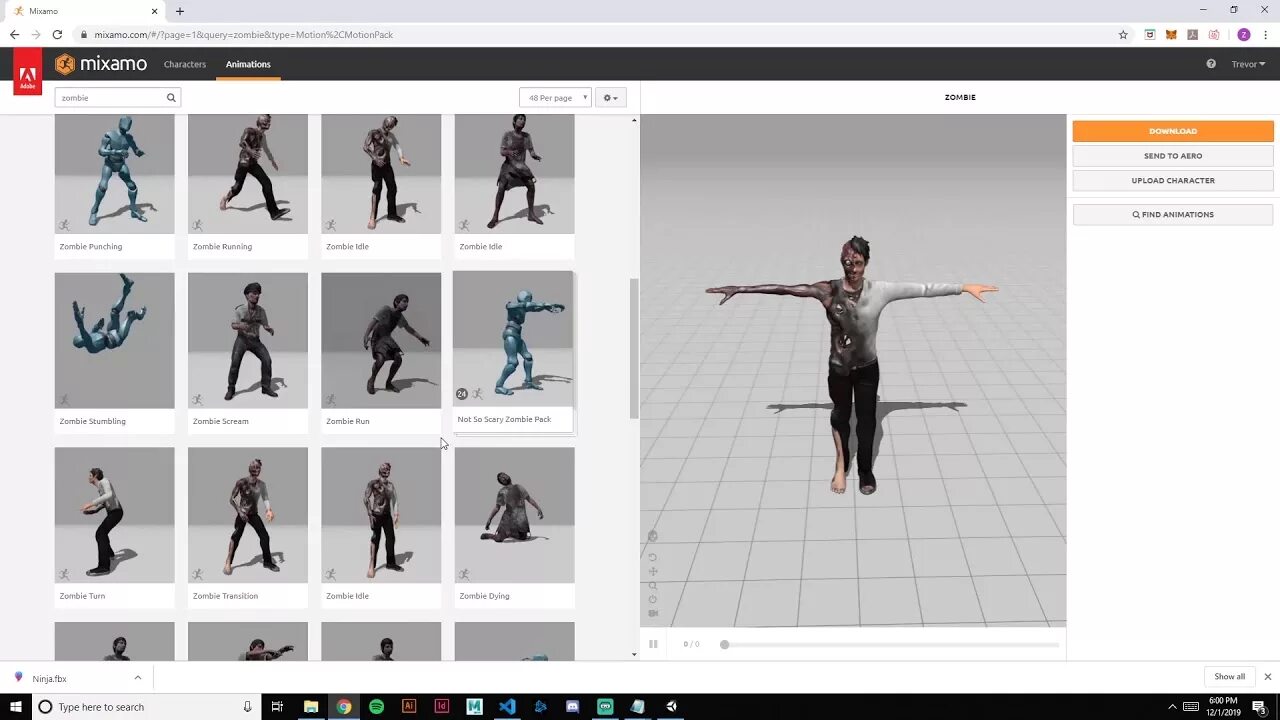Expand the Trevor account menu
The image size is (1280, 720).
[1248, 64]
